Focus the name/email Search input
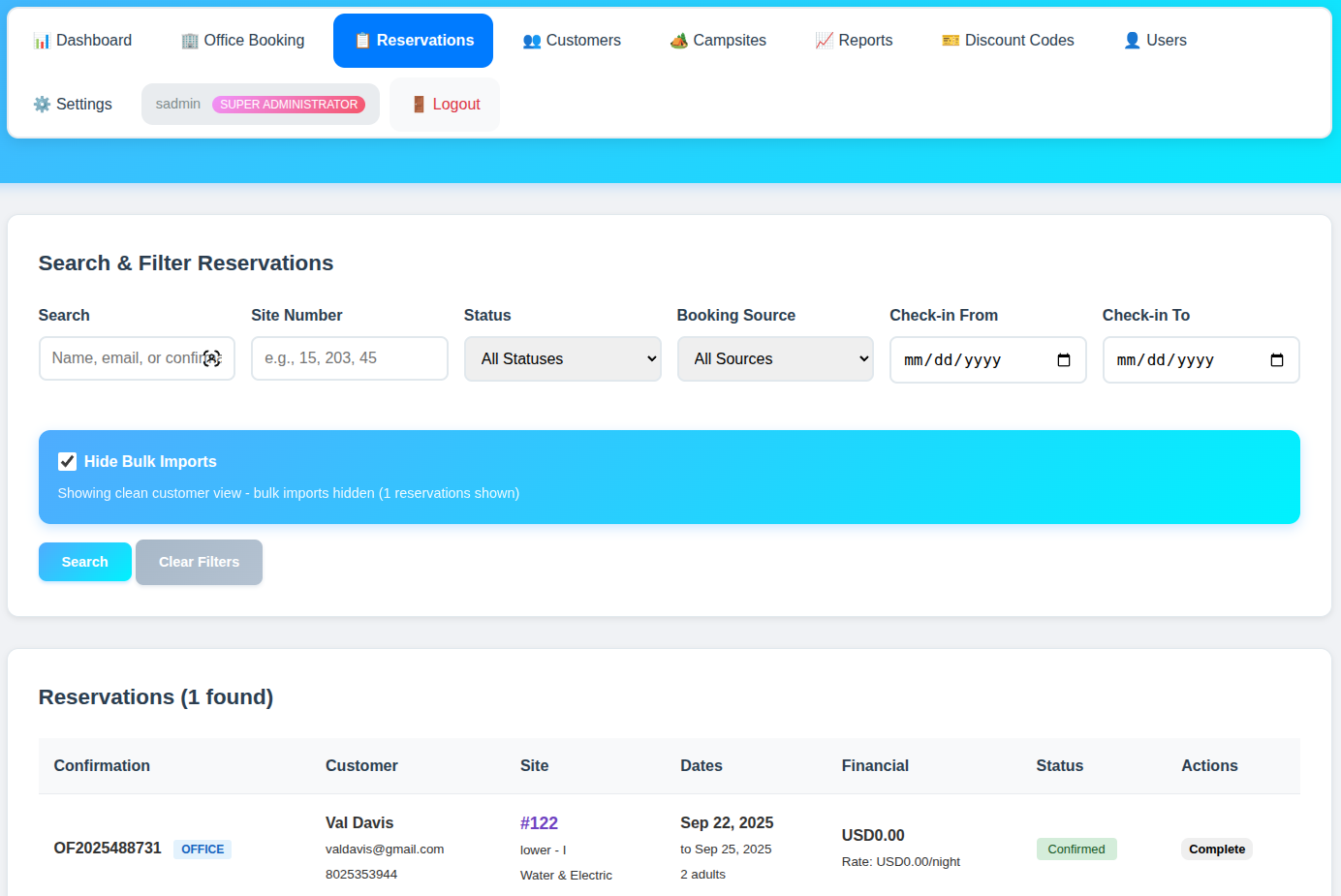This screenshot has height=896, width=1341. point(137,358)
